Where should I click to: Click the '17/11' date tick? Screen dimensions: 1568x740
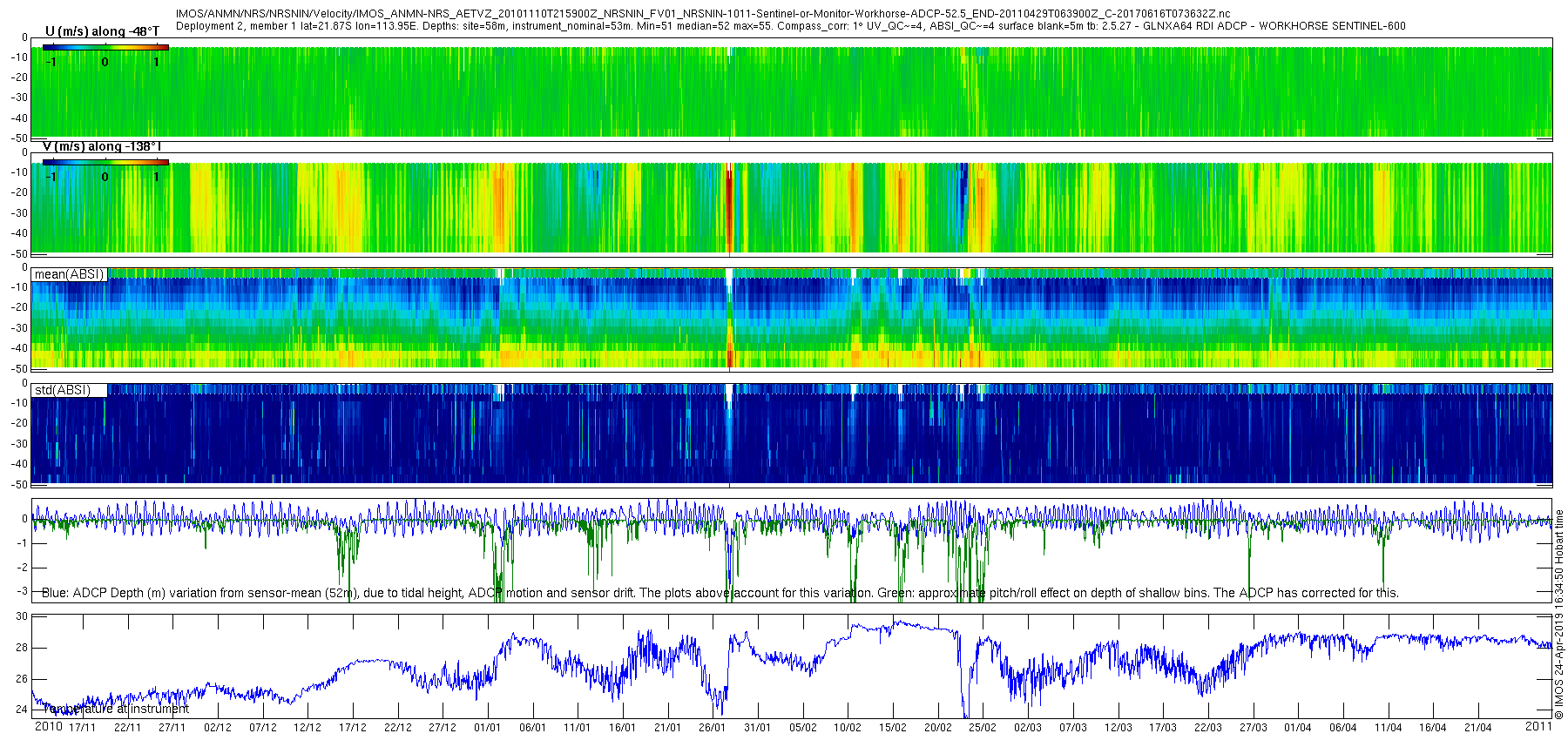pyautogui.click(x=83, y=728)
